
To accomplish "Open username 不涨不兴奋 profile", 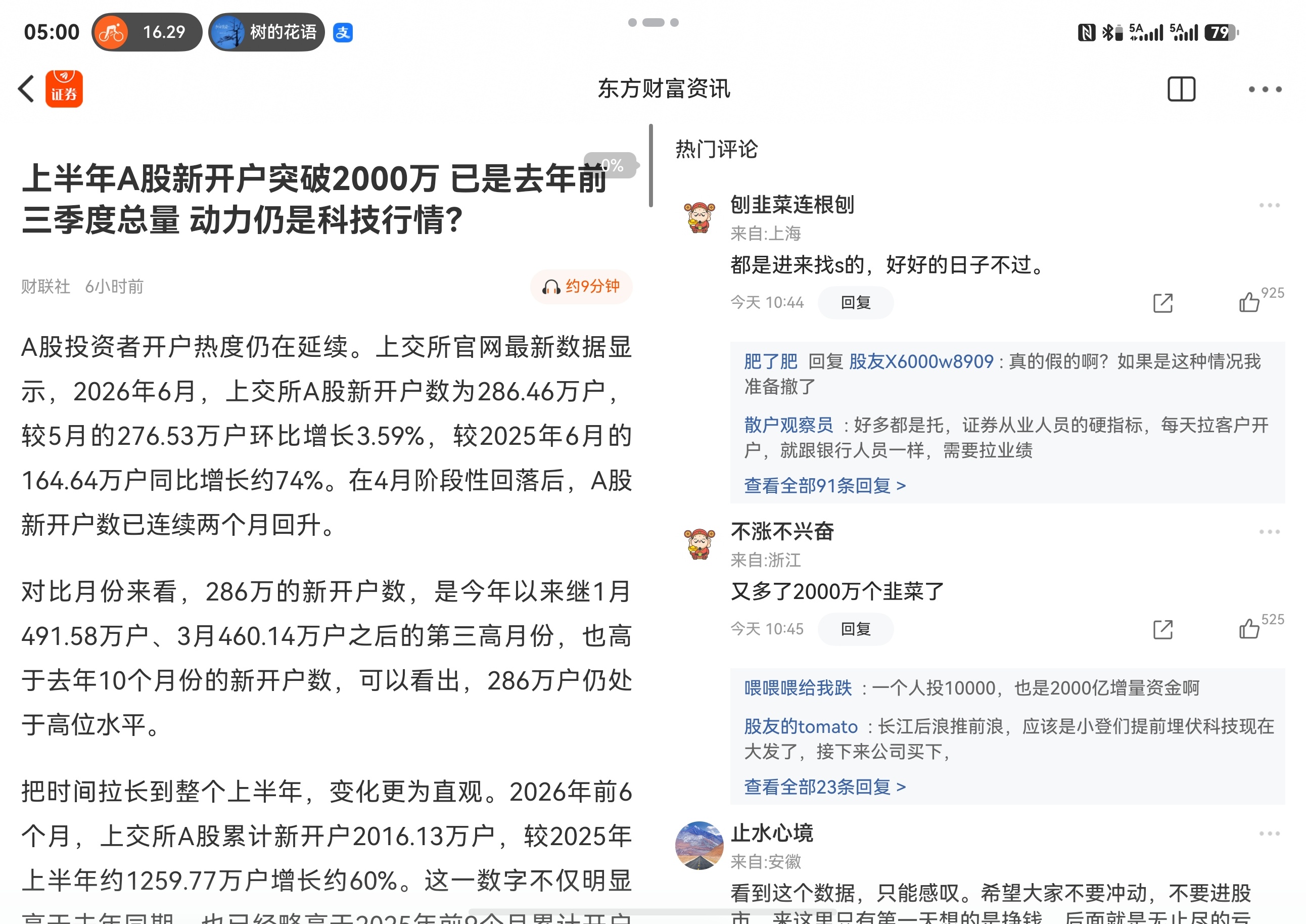I will pyautogui.click(x=782, y=531).
